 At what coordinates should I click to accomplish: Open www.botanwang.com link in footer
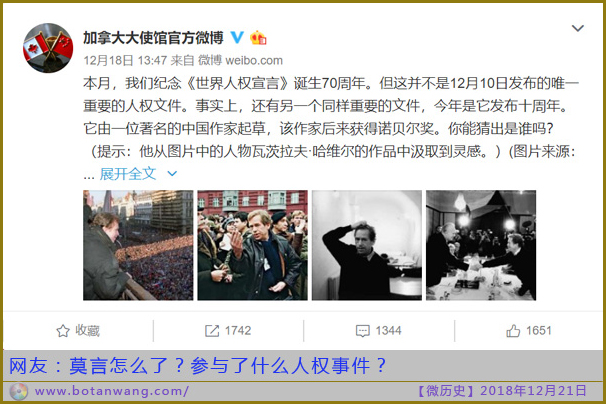(111, 391)
